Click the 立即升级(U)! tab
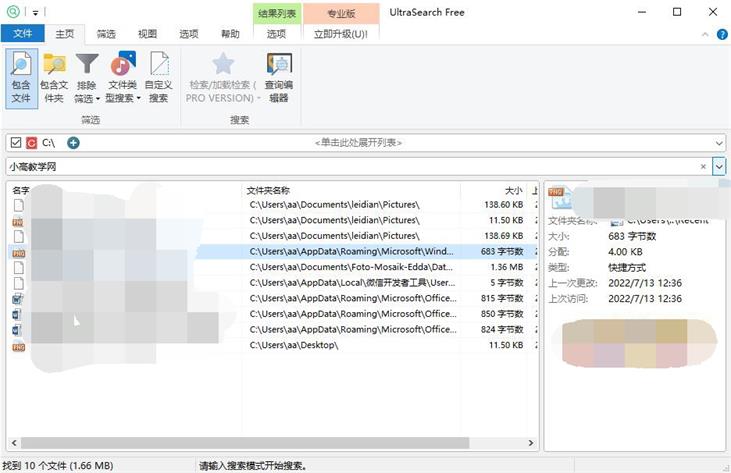 pyautogui.click(x=341, y=34)
